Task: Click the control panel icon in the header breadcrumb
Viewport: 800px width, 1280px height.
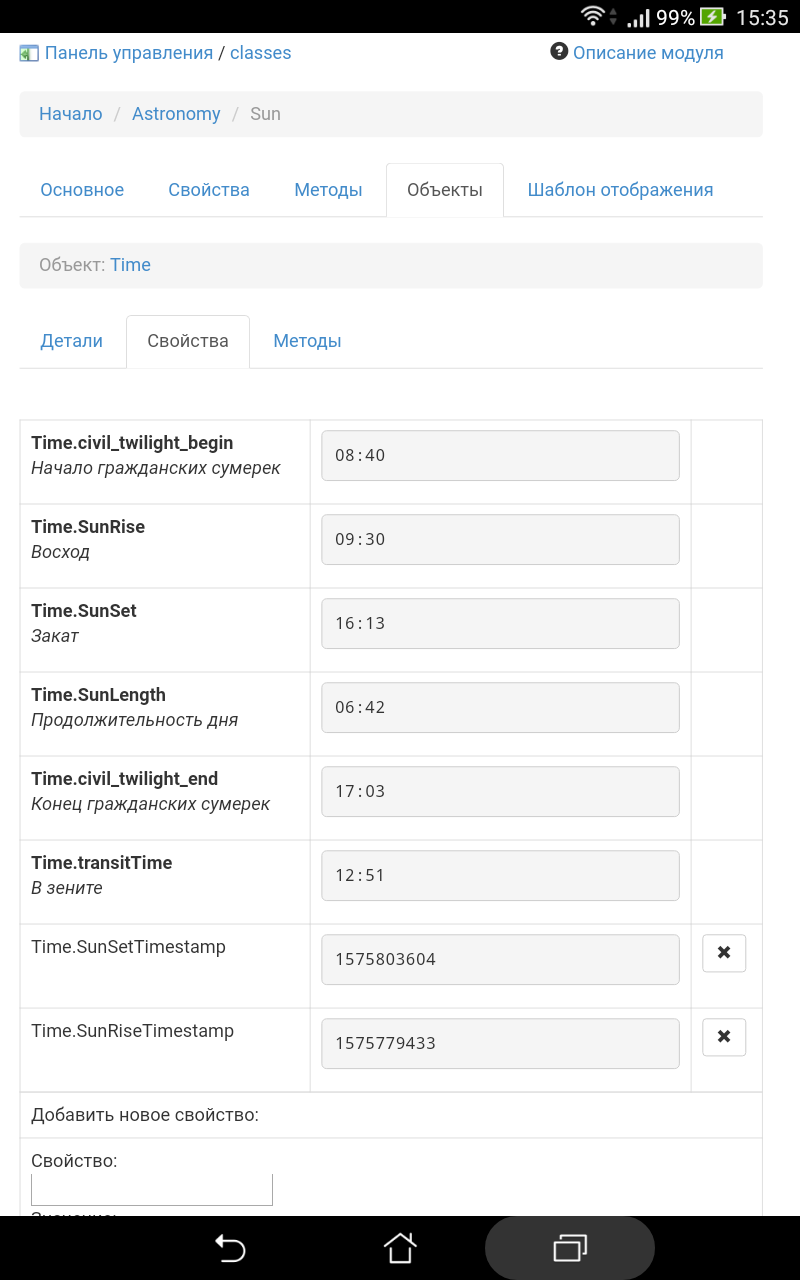Action: [x=29, y=51]
